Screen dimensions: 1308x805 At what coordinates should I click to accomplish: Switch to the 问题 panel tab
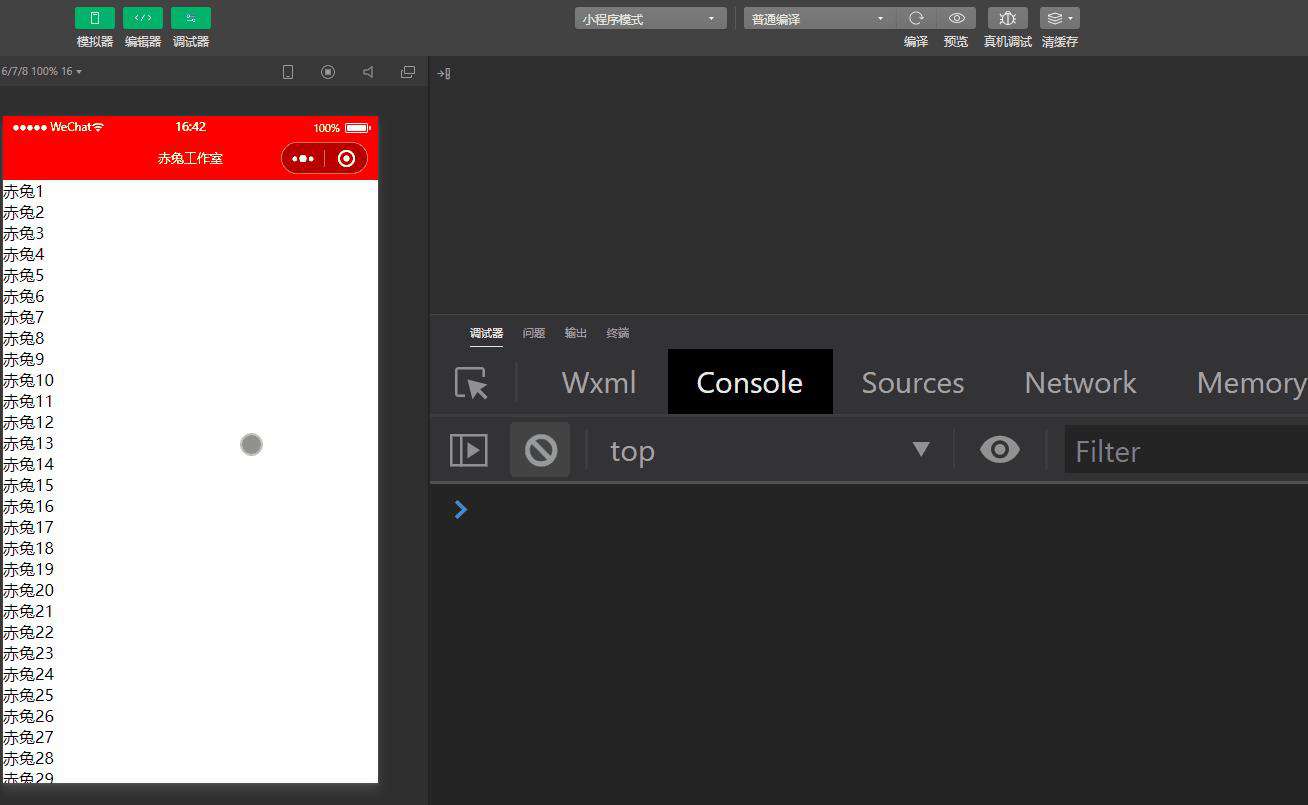pos(534,333)
